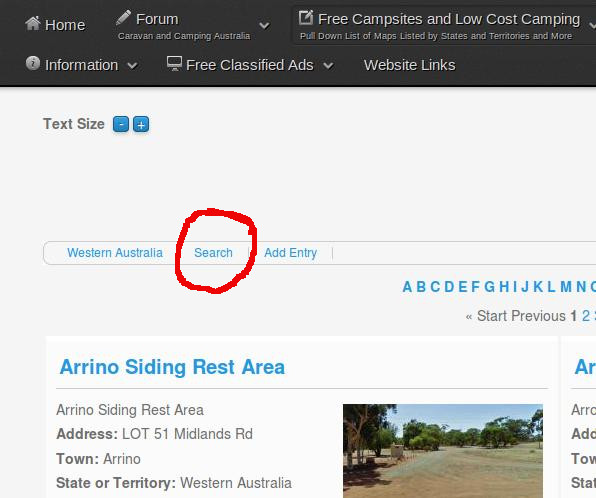596x498 pixels.
Task: Click the Forum pencil icon
Action: (x=123, y=18)
